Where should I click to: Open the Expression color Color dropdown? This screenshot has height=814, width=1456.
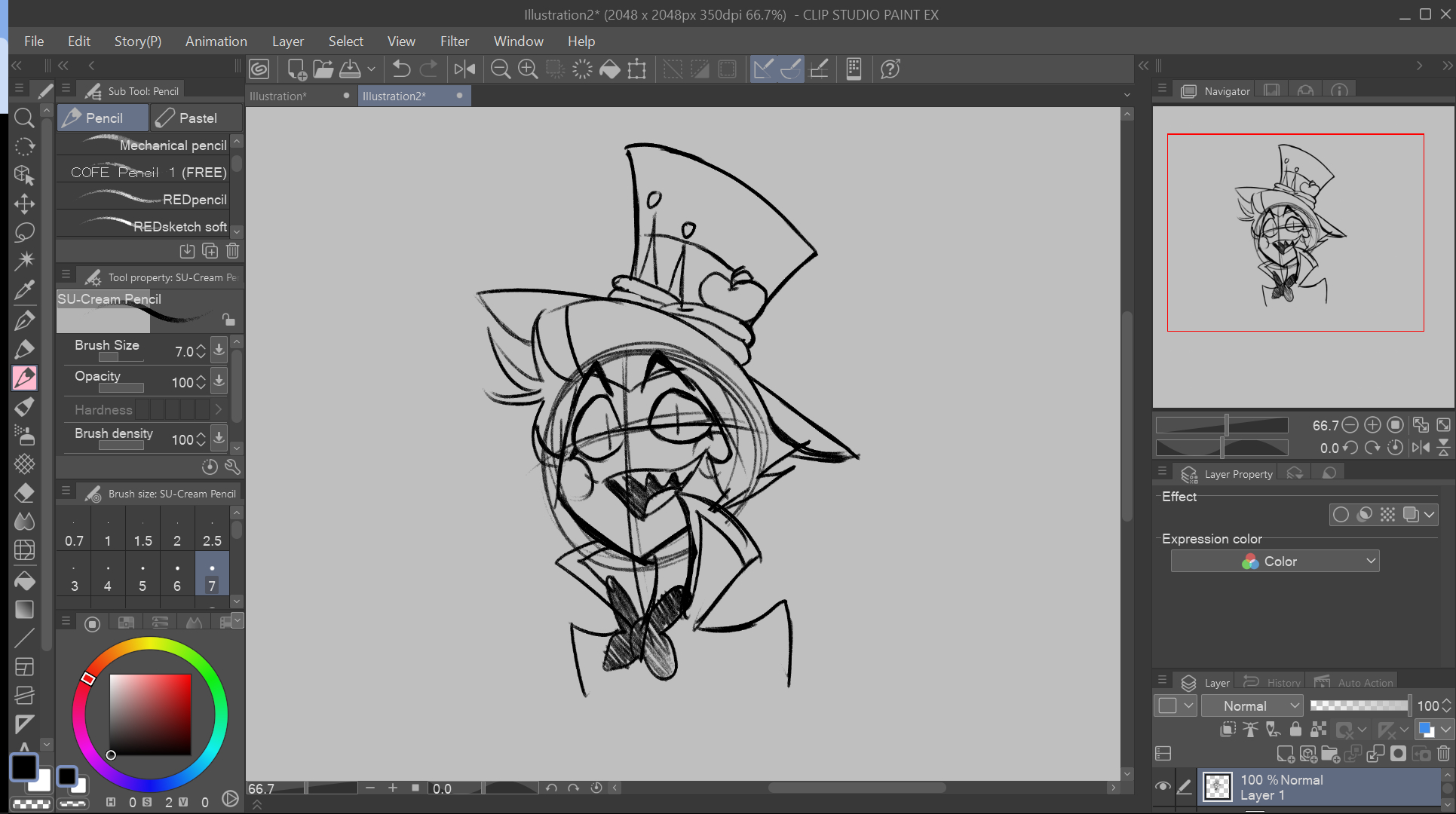[x=1274, y=562]
